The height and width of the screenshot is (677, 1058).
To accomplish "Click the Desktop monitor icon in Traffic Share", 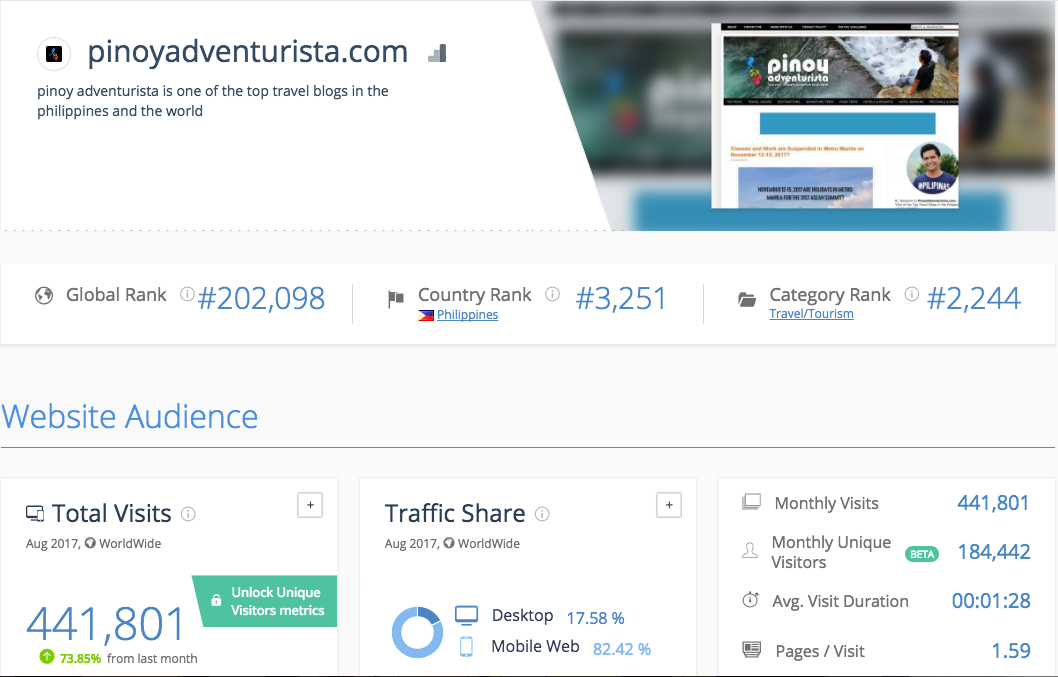I will tap(466, 615).
